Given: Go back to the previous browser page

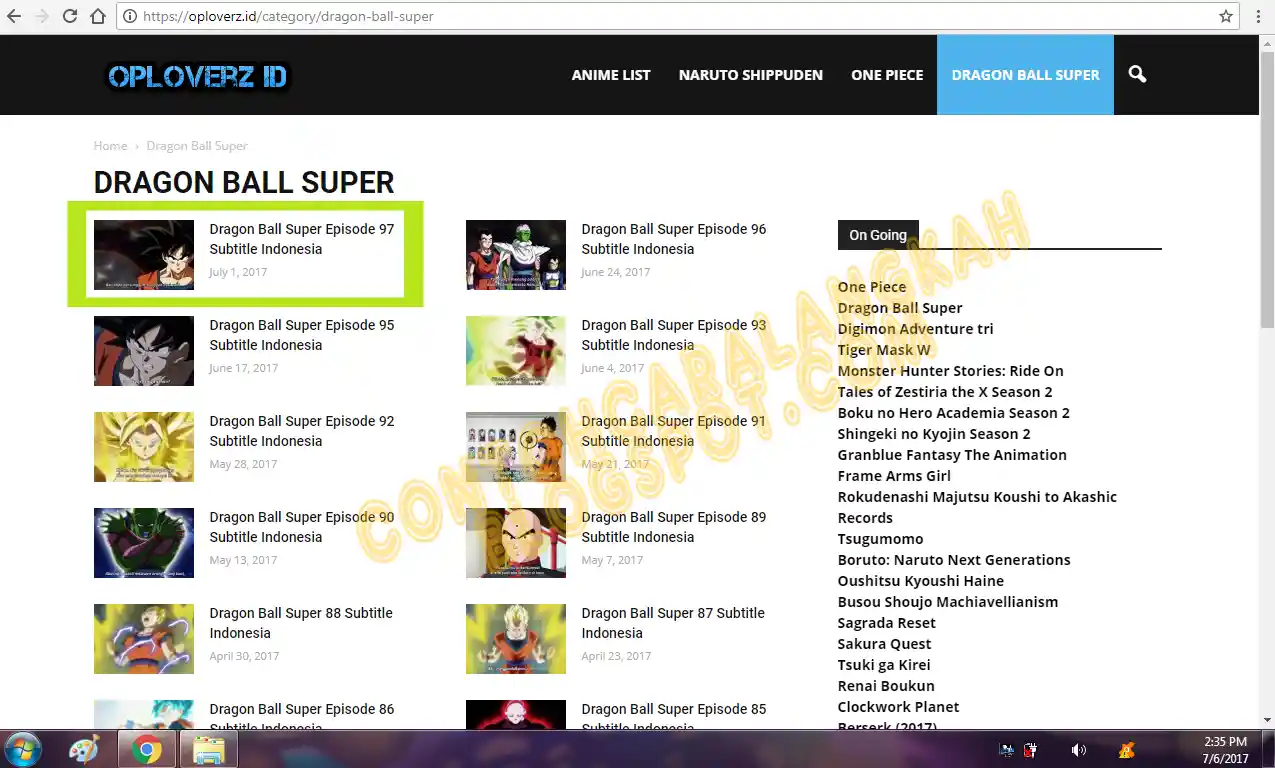Looking at the screenshot, I should click(x=14, y=16).
